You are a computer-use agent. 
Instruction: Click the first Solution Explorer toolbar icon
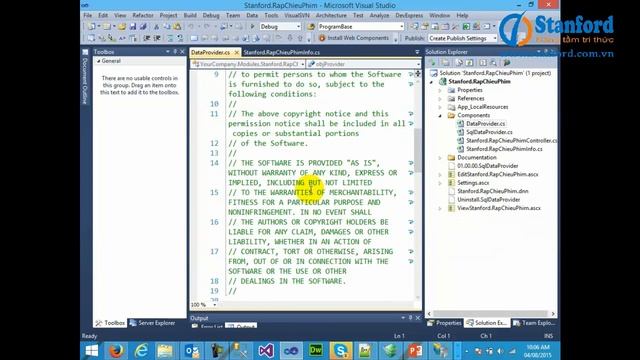coord(432,63)
